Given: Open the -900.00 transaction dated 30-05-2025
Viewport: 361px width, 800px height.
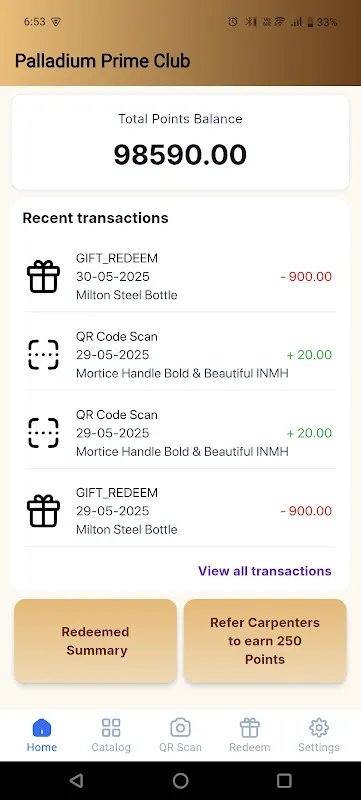Looking at the screenshot, I should pyautogui.click(x=180, y=277).
